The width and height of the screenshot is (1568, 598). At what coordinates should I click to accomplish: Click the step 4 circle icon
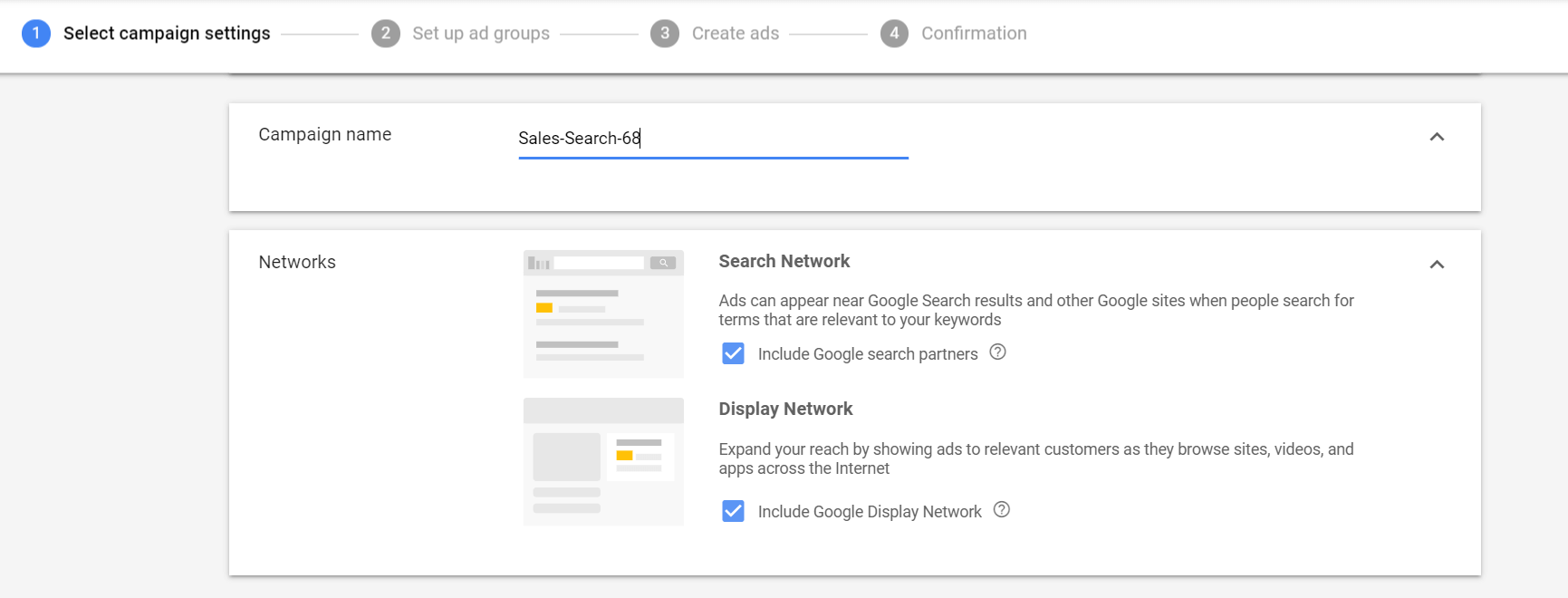pyautogui.click(x=895, y=34)
